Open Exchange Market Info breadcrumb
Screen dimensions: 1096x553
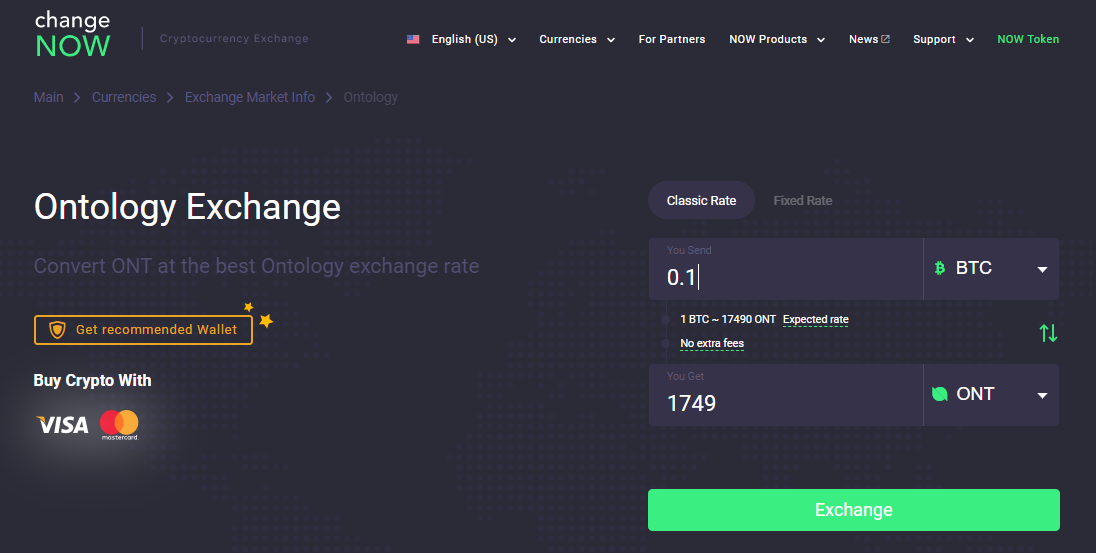[x=250, y=97]
